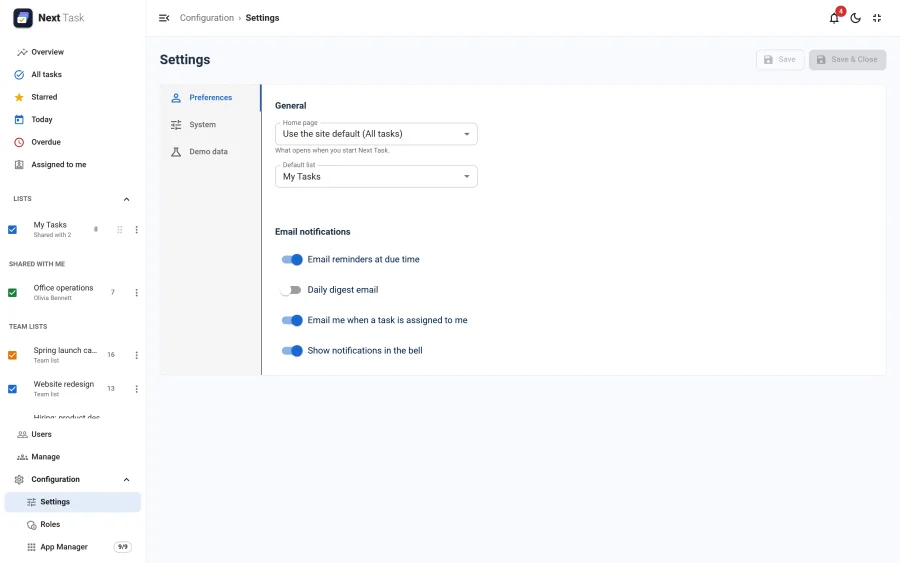Click the Preferences person icon
The image size is (900, 563).
(176, 98)
